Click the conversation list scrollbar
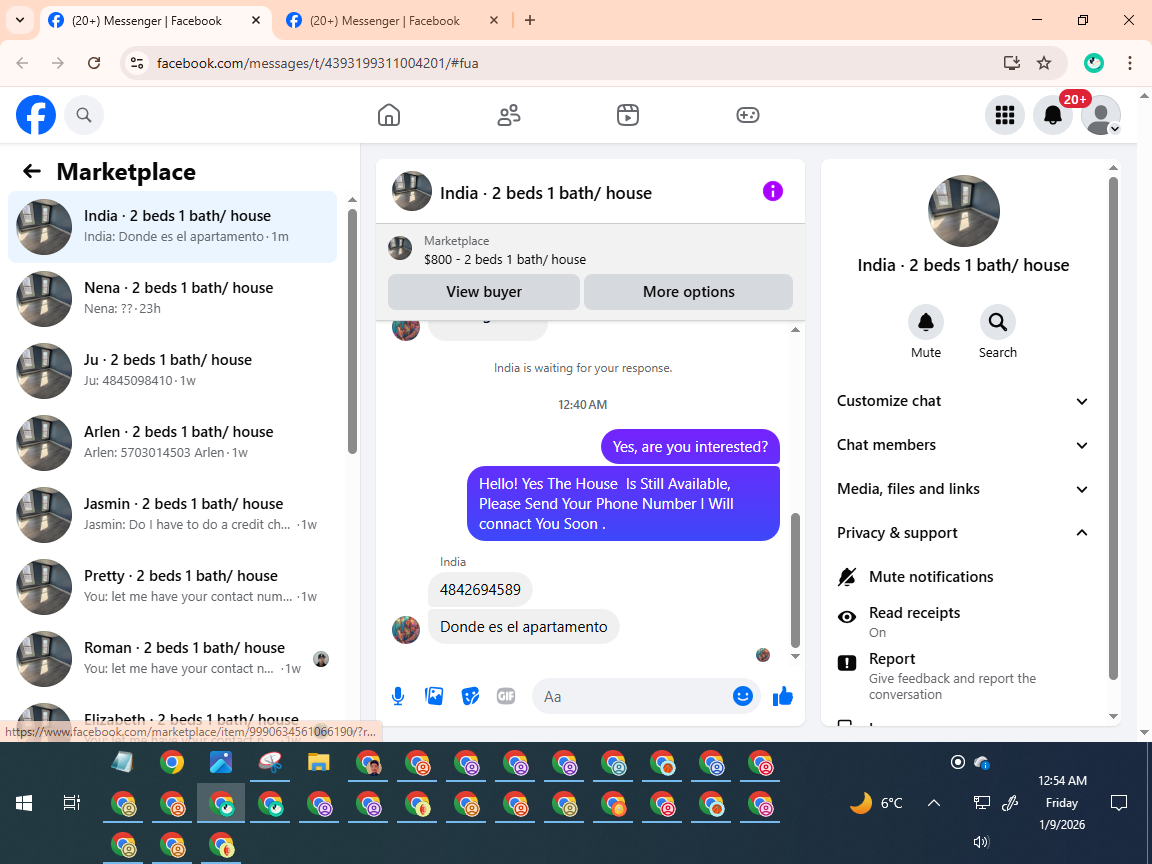 pos(352,331)
